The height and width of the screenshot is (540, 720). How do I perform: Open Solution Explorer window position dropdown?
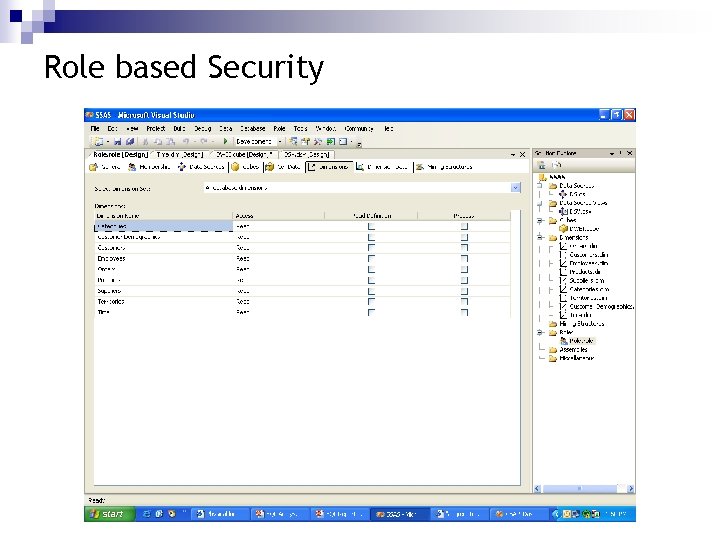[x=612, y=153]
